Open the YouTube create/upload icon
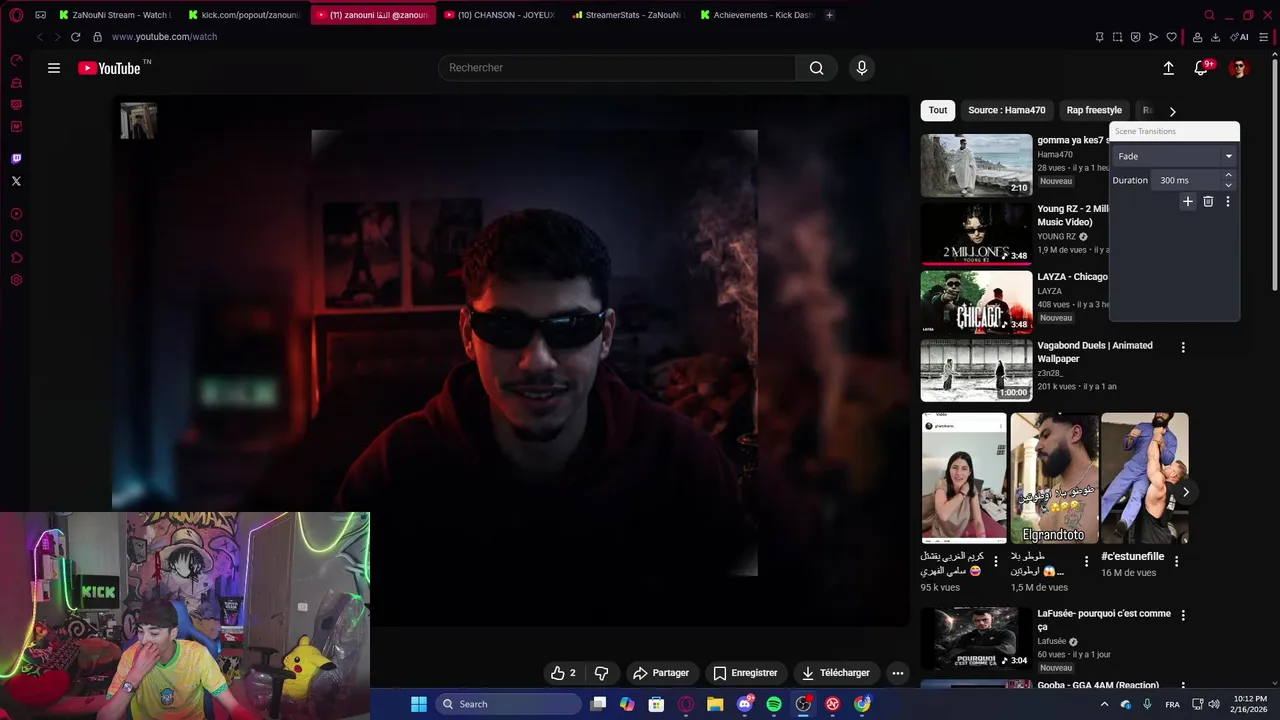 tap(1168, 68)
